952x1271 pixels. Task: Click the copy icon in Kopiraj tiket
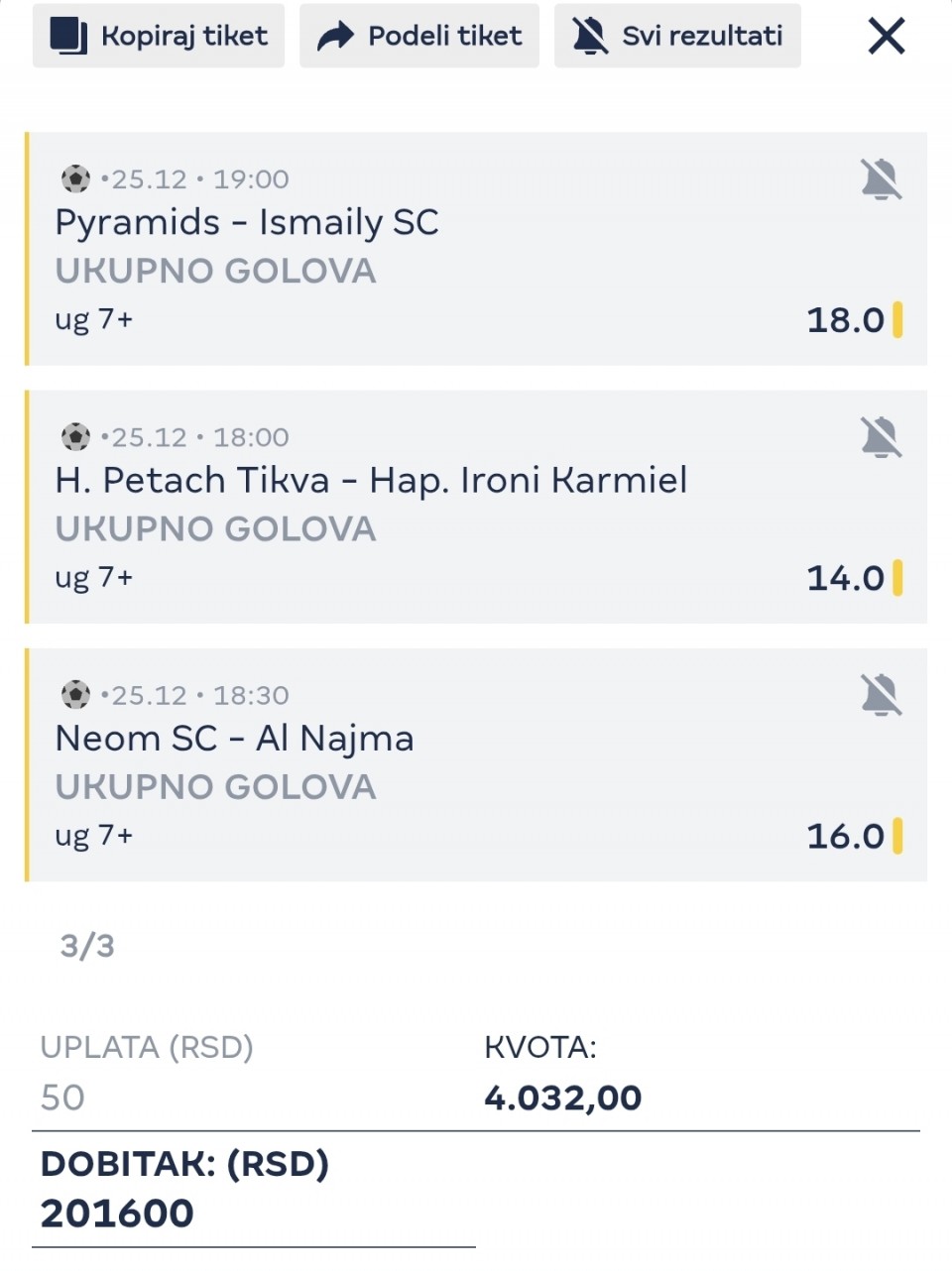tap(68, 36)
